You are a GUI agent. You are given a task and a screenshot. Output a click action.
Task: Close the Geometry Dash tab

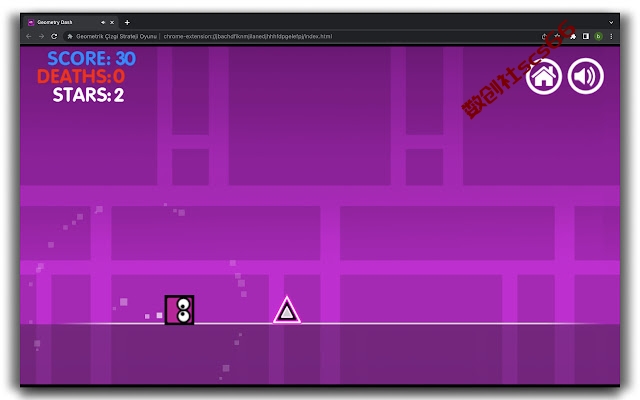[112, 22]
